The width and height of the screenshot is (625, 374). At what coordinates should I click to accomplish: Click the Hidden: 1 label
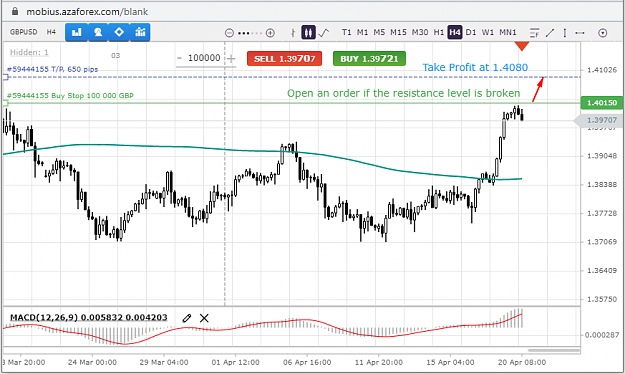tap(29, 52)
